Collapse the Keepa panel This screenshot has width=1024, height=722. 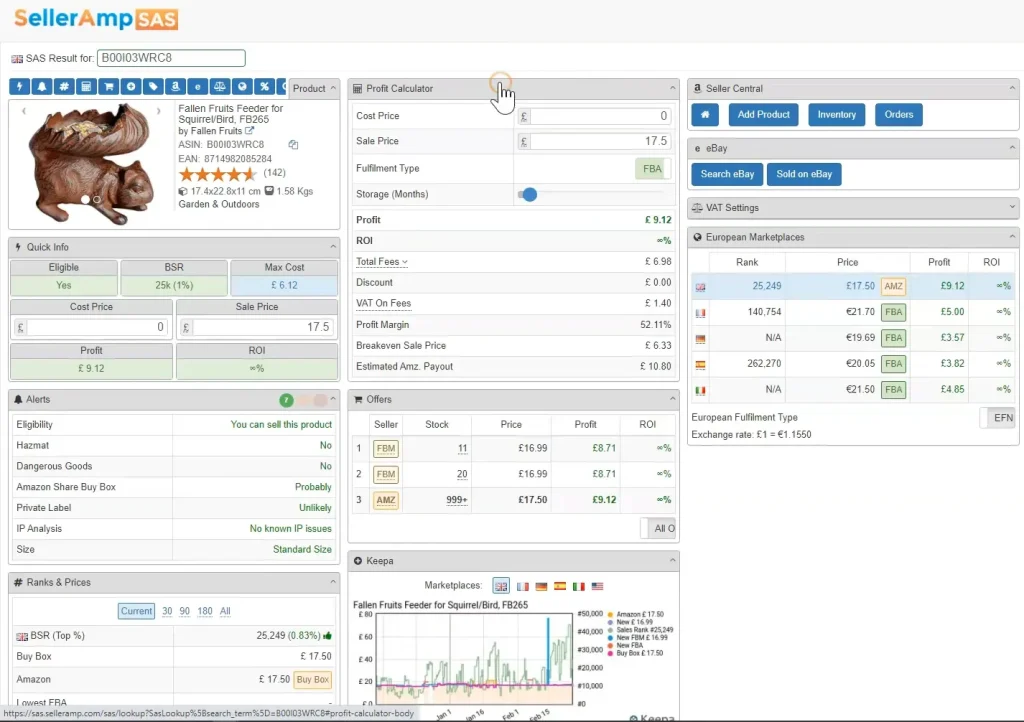click(673, 560)
